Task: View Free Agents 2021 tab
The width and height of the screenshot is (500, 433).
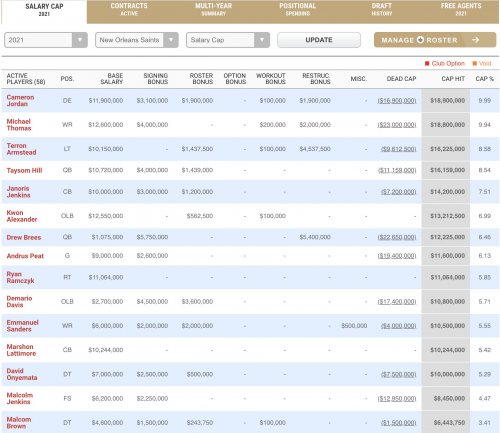Action: click(x=461, y=10)
